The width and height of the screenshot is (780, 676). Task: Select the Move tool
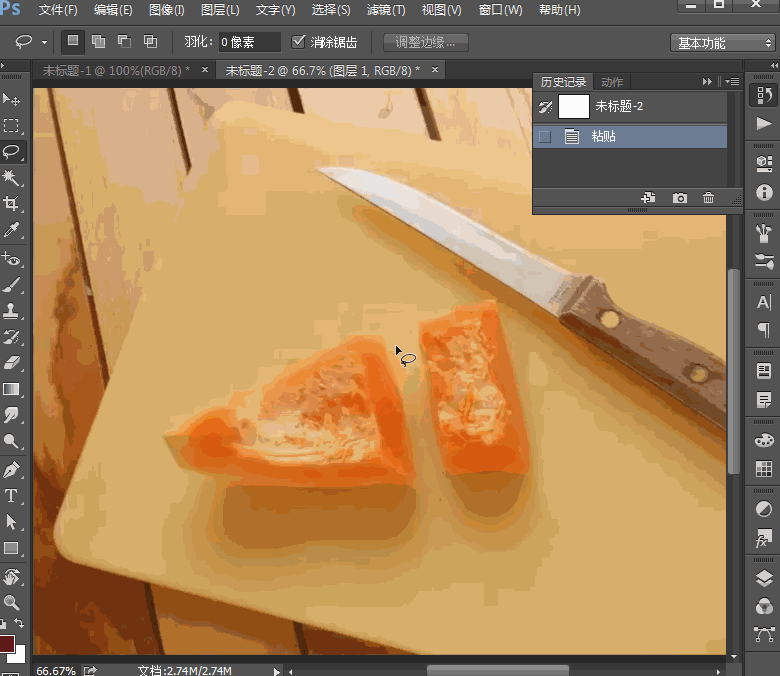click(11, 99)
